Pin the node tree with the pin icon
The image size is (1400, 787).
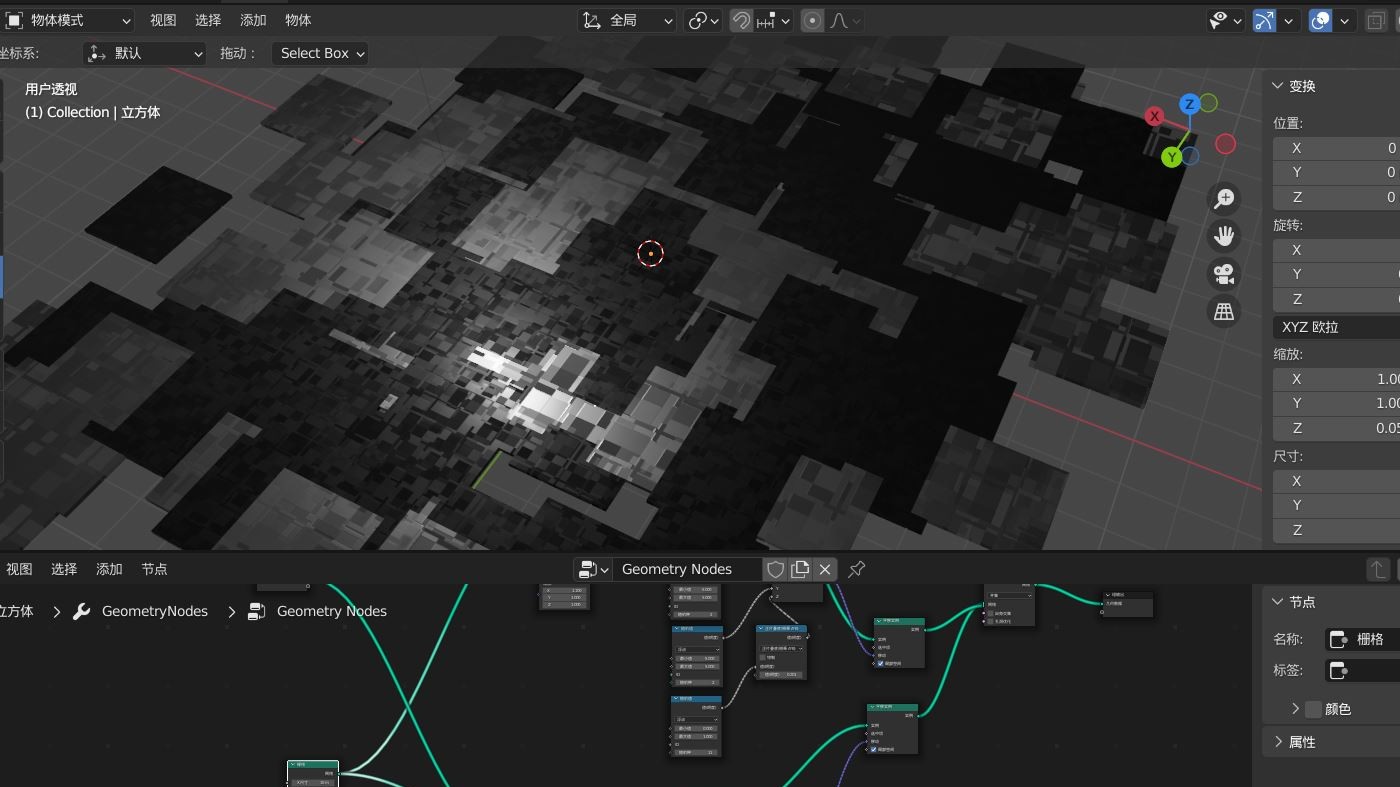(857, 569)
